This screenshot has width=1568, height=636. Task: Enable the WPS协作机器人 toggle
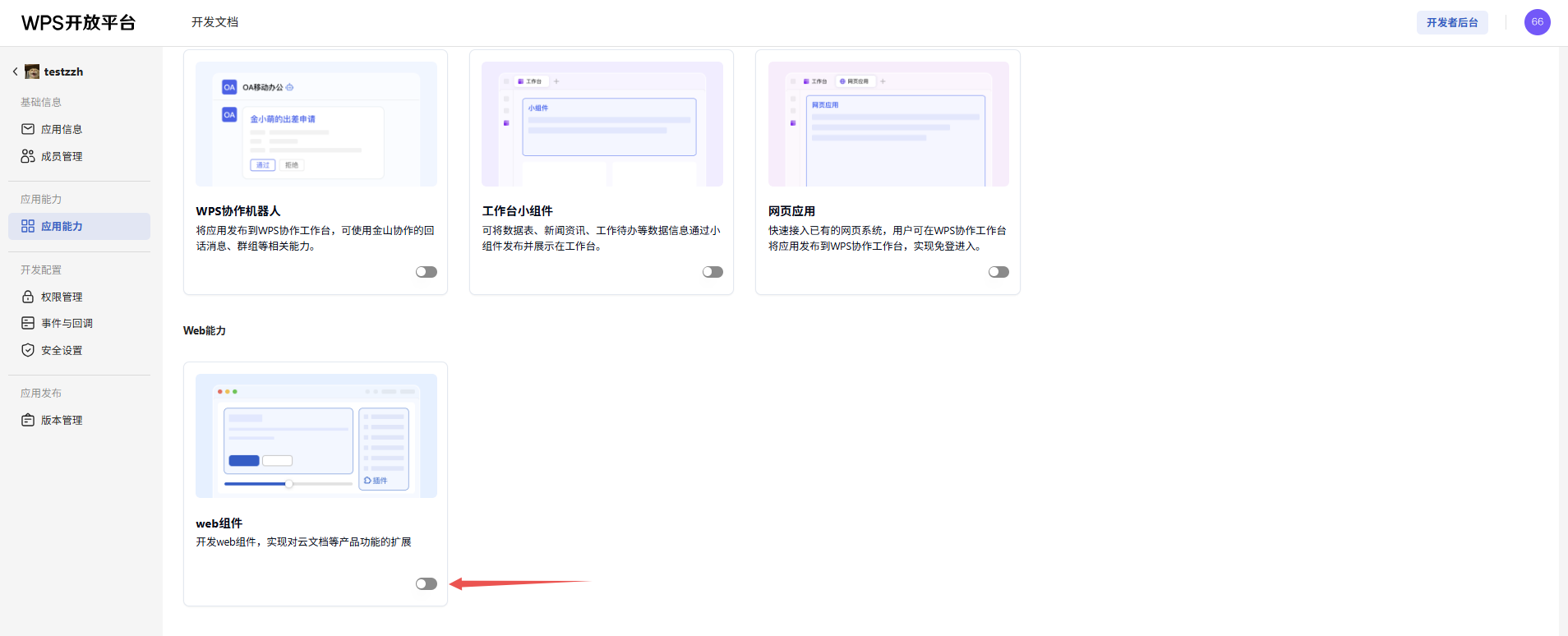pyautogui.click(x=427, y=272)
